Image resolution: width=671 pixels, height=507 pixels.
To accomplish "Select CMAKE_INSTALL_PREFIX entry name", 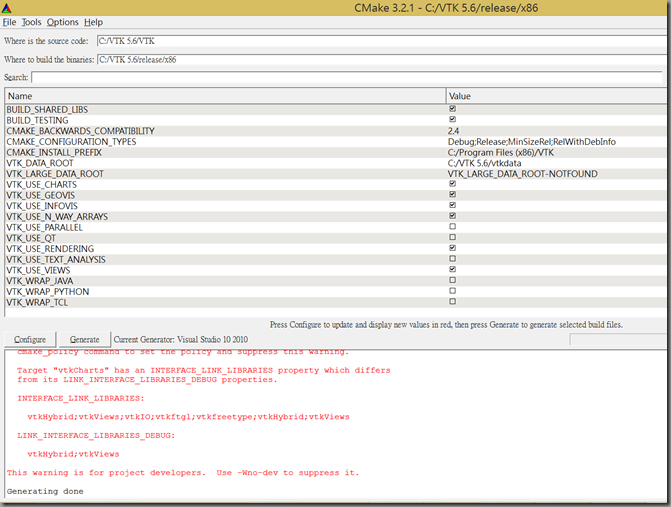I will (54, 152).
